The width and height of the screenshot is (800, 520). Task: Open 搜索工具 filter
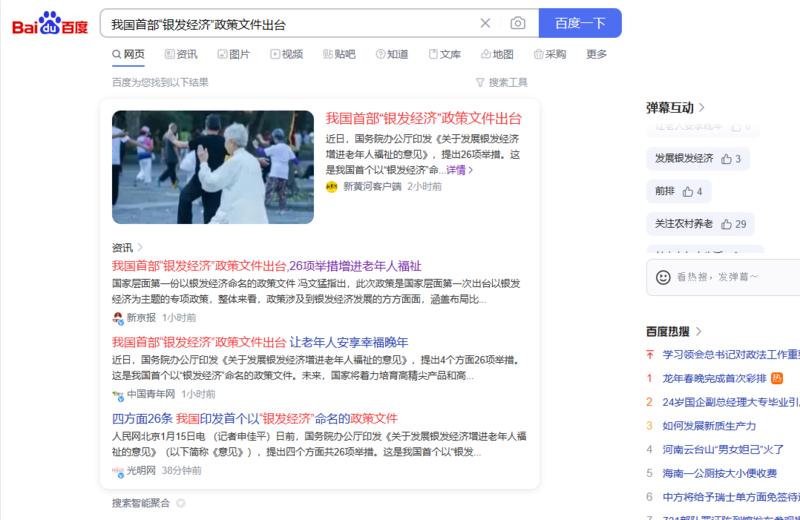502,82
